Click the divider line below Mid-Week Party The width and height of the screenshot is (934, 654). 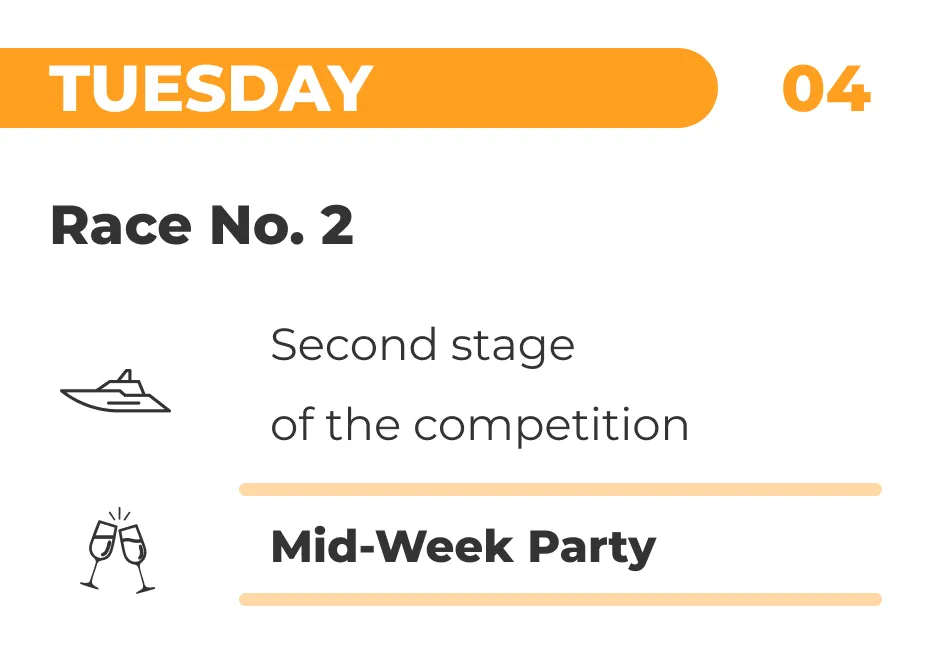[560, 600]
